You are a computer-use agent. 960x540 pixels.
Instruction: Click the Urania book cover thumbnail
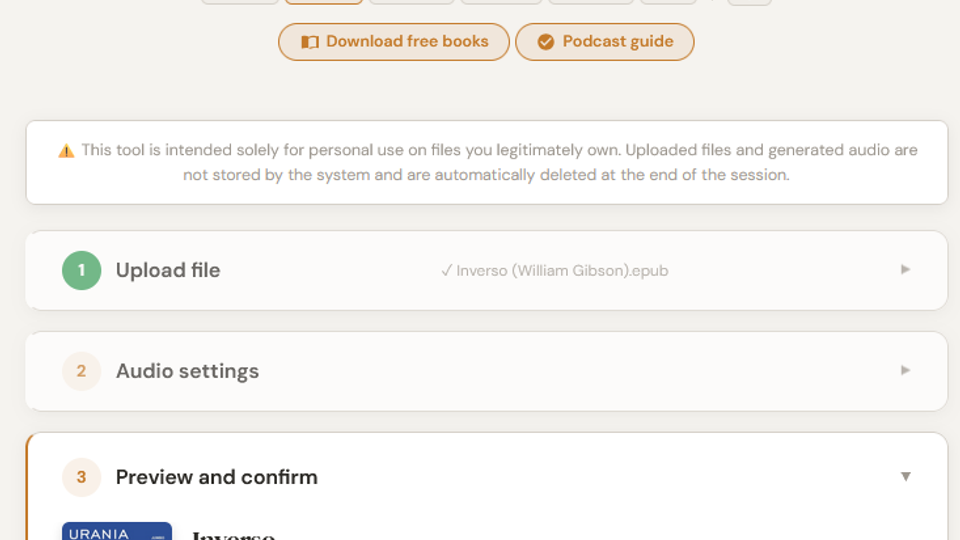116,532
